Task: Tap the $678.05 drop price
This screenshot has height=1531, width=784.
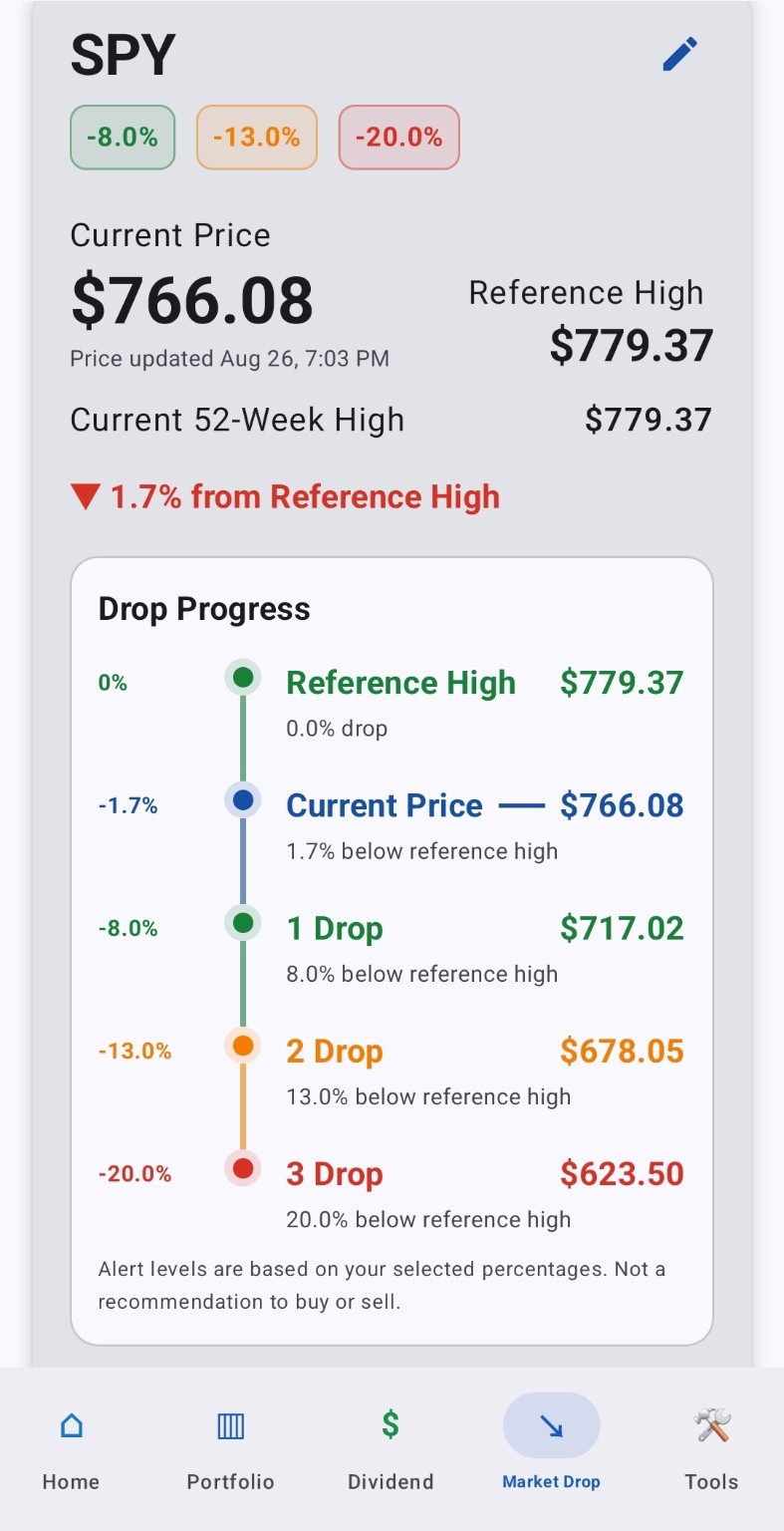Action: (x=622, y=1051)
